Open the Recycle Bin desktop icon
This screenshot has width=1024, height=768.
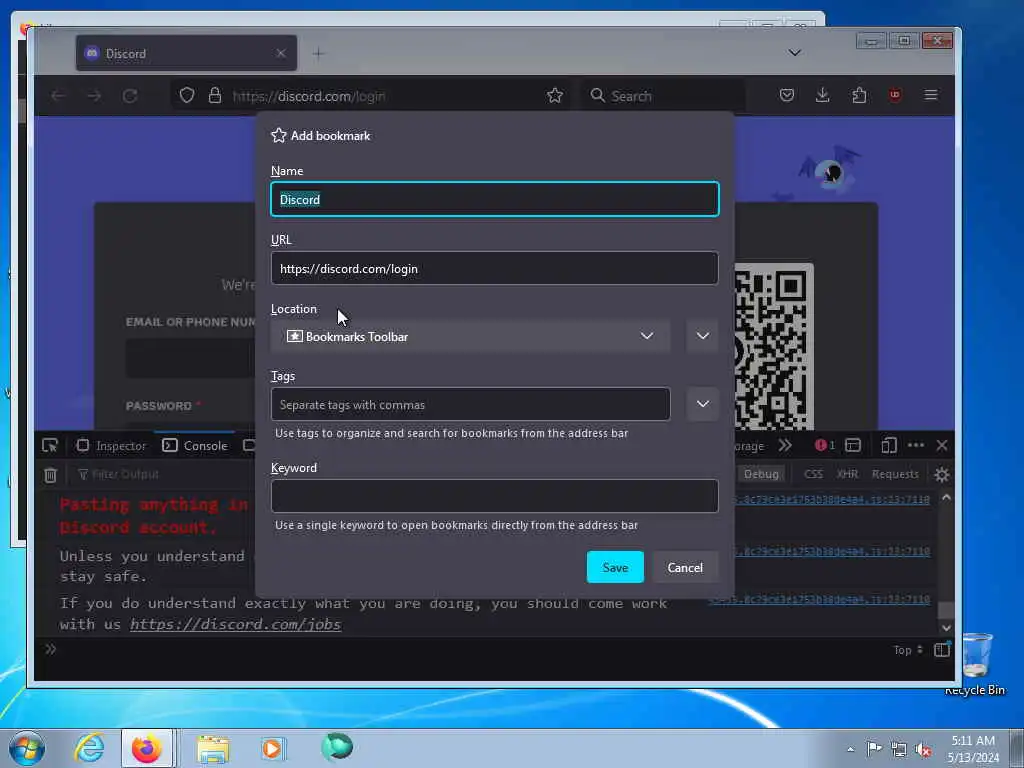click(975, 663)
